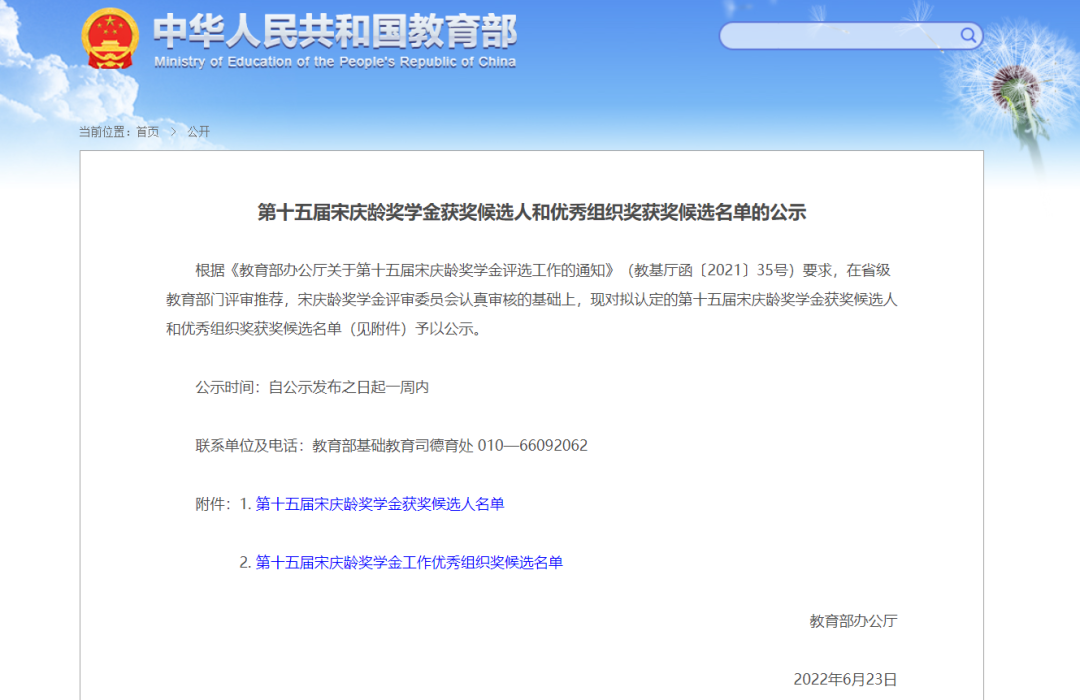
Task: Click the 附件： label
Action: (214, 504)
